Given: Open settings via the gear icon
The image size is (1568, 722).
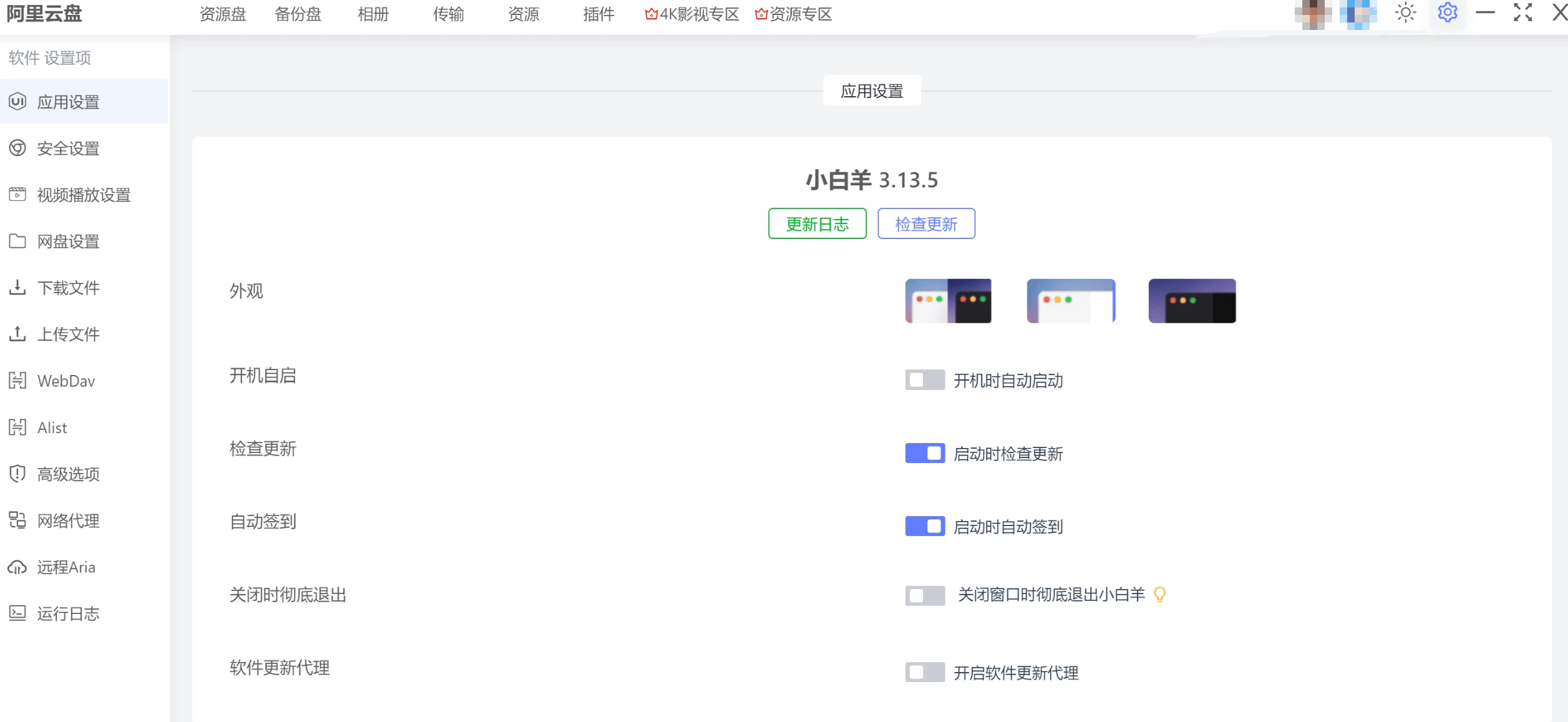Looking at the screenshot, I should point(1447,12).
